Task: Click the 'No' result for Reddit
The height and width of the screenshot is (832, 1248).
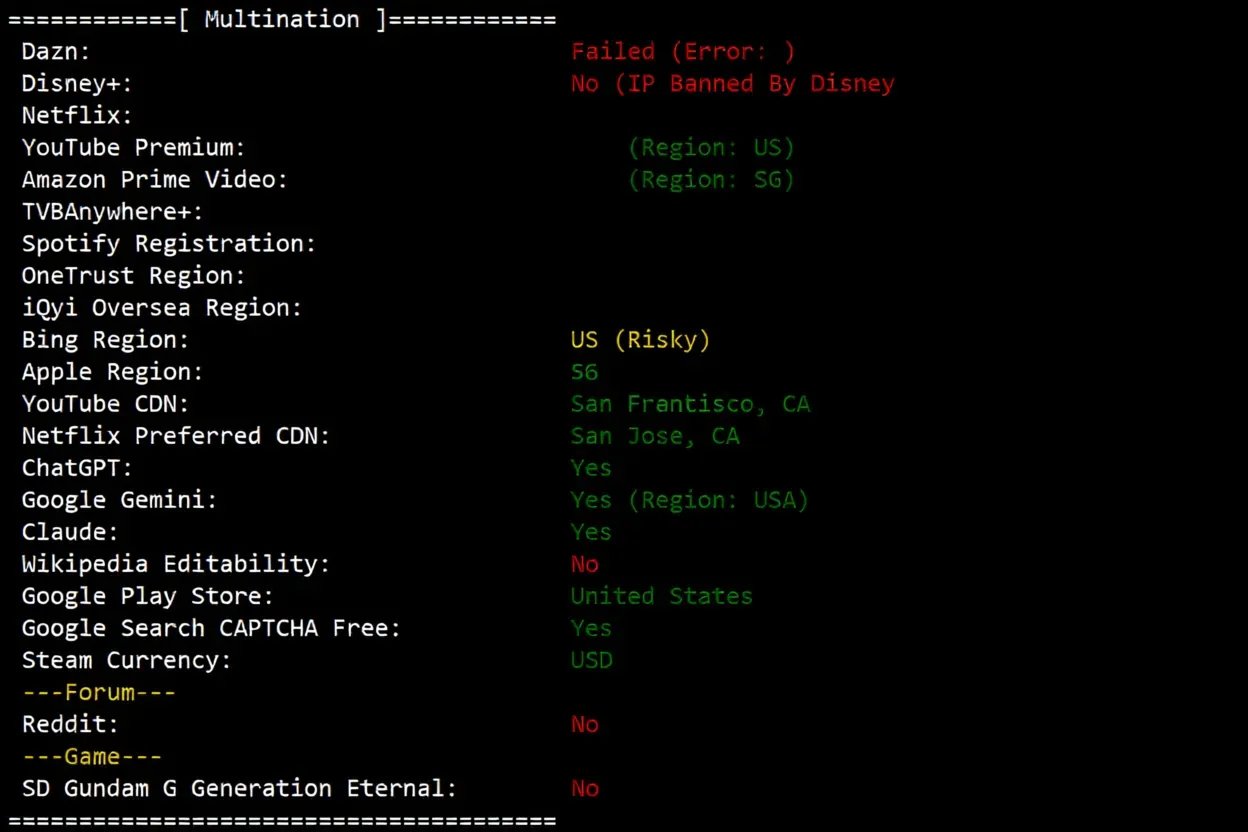Action: click(x=585, y=724)
